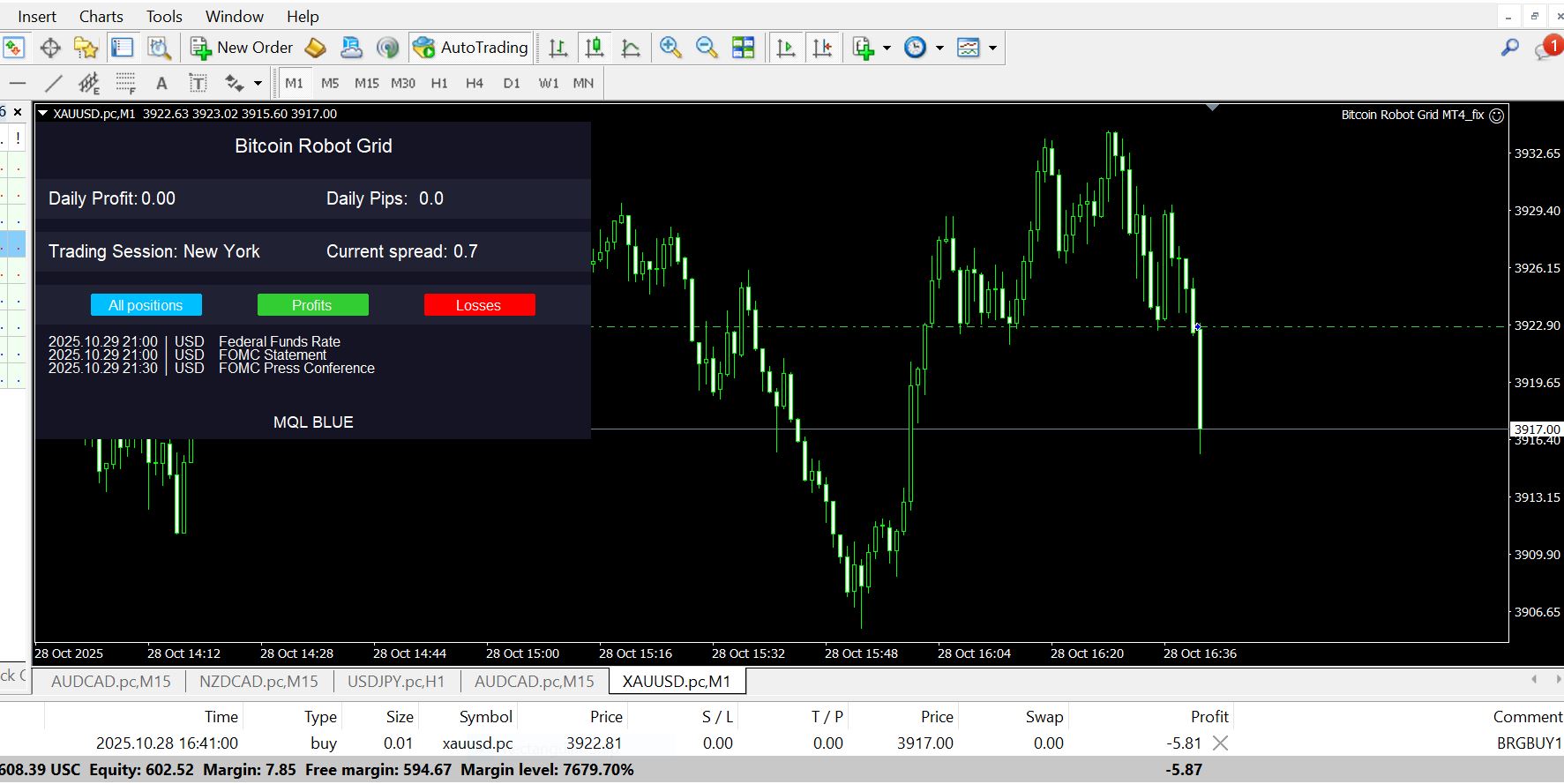Zoom out of the chart

[707, 48]
